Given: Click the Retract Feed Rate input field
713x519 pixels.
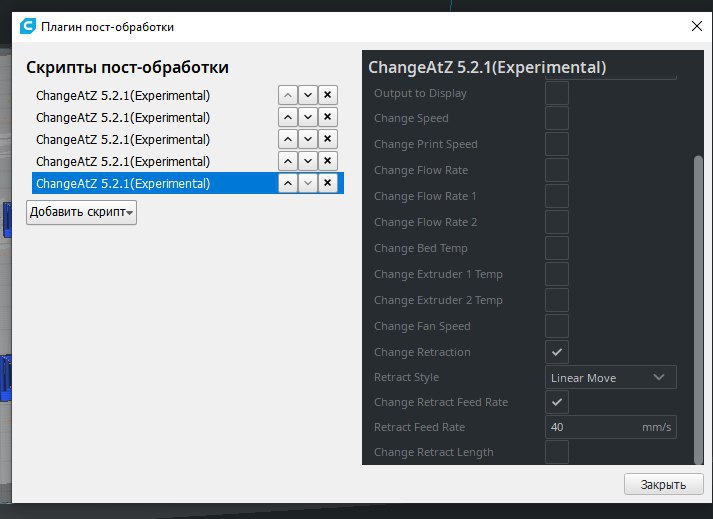Looking at the screenshot, I should click(x=611, y=427).
